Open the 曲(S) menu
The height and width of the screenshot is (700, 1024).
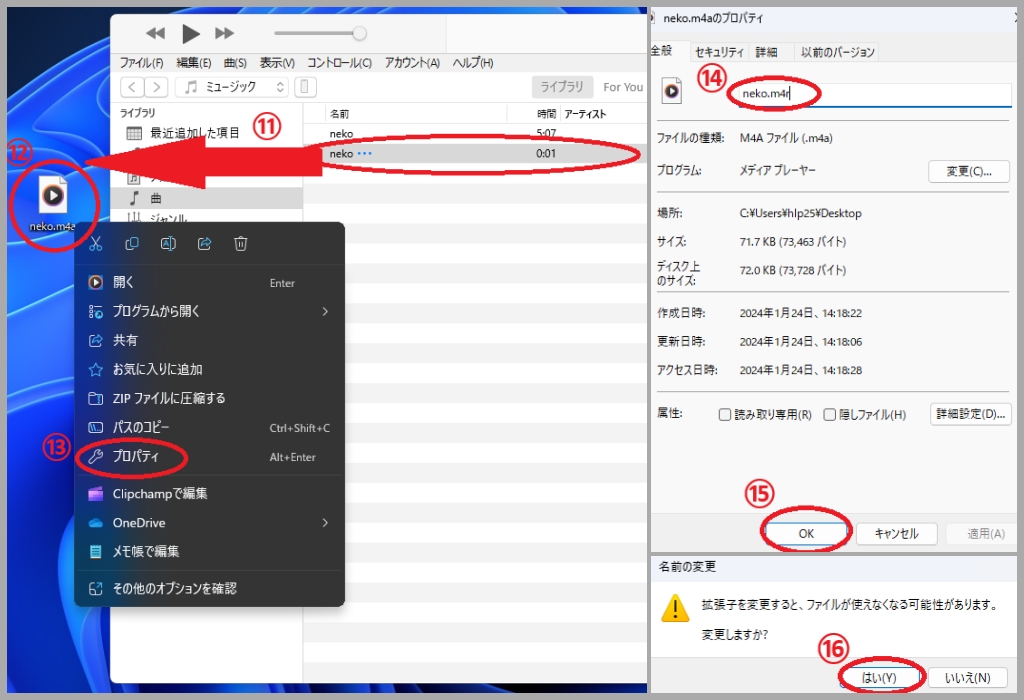pos(235,63)
